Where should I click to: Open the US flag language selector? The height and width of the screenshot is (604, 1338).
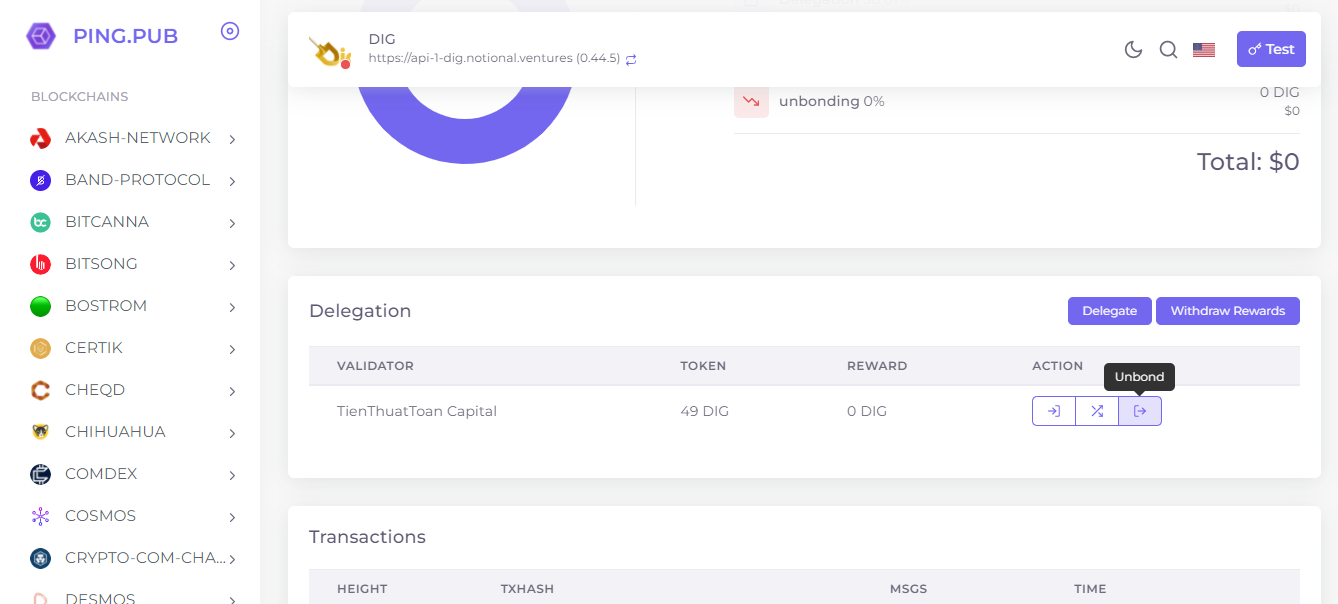pyautogui.click(x=1204, y=50)
